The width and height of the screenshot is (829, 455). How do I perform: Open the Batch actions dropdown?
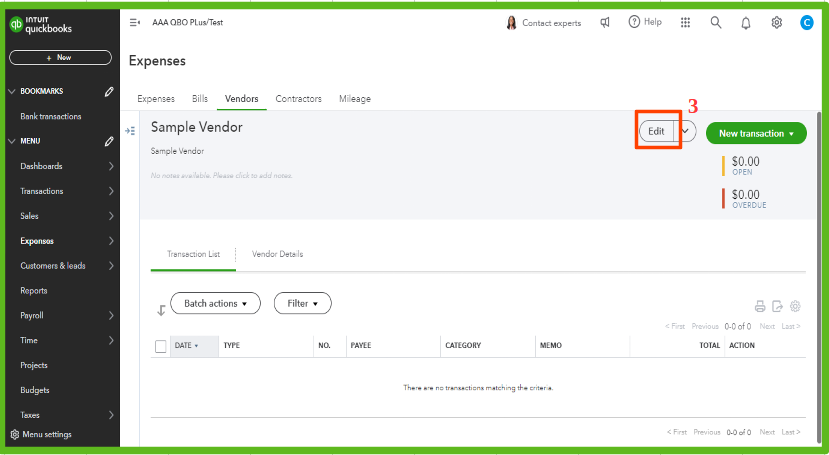[x=215, y=303]
